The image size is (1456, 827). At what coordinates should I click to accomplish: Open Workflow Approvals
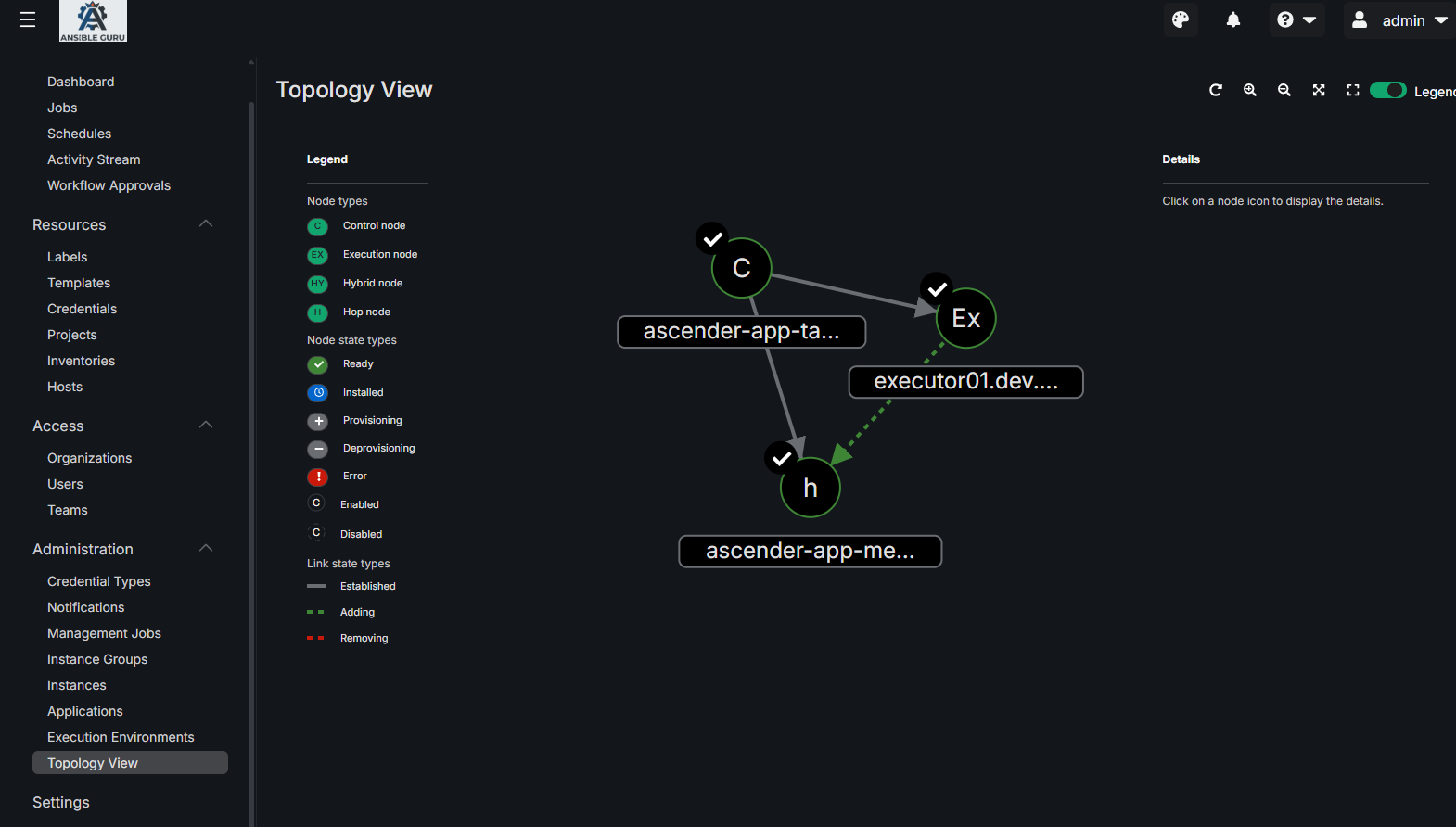[109, 185]
